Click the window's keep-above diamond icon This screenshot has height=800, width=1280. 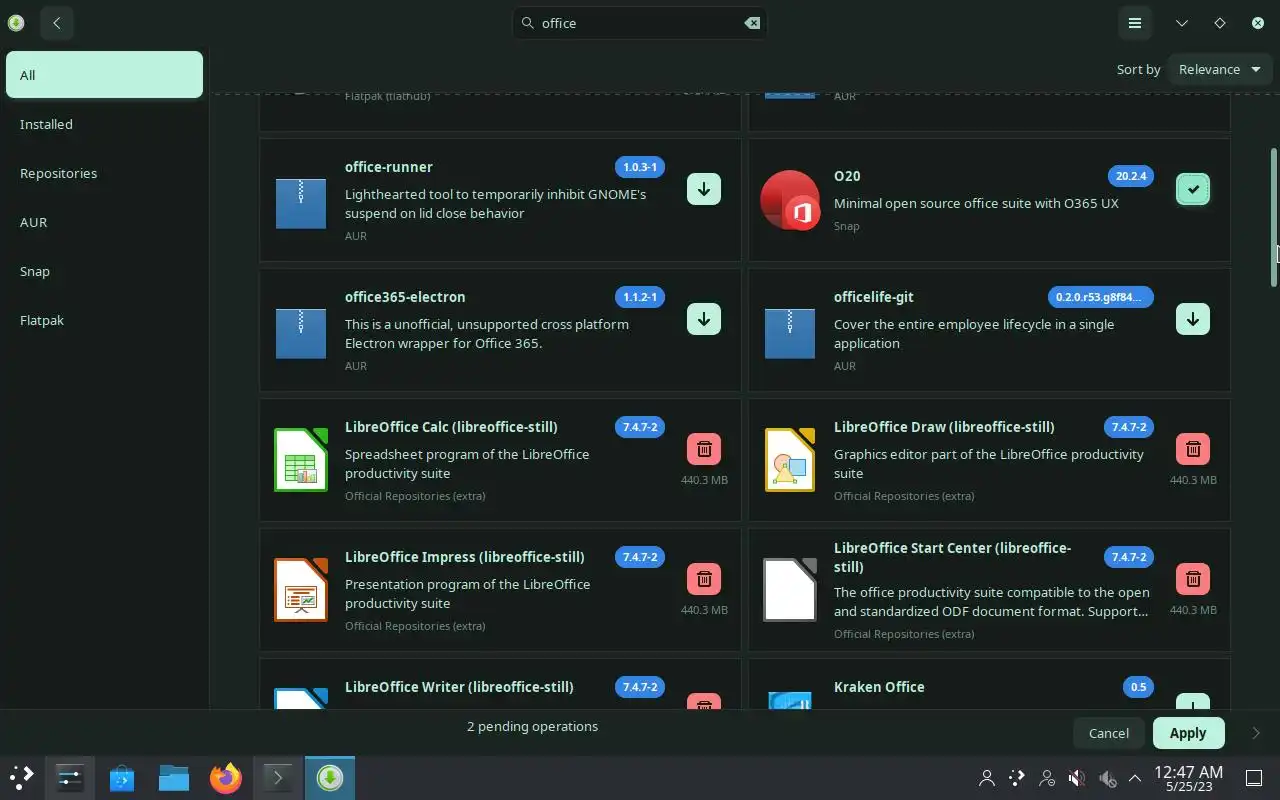click(1220, 23)
